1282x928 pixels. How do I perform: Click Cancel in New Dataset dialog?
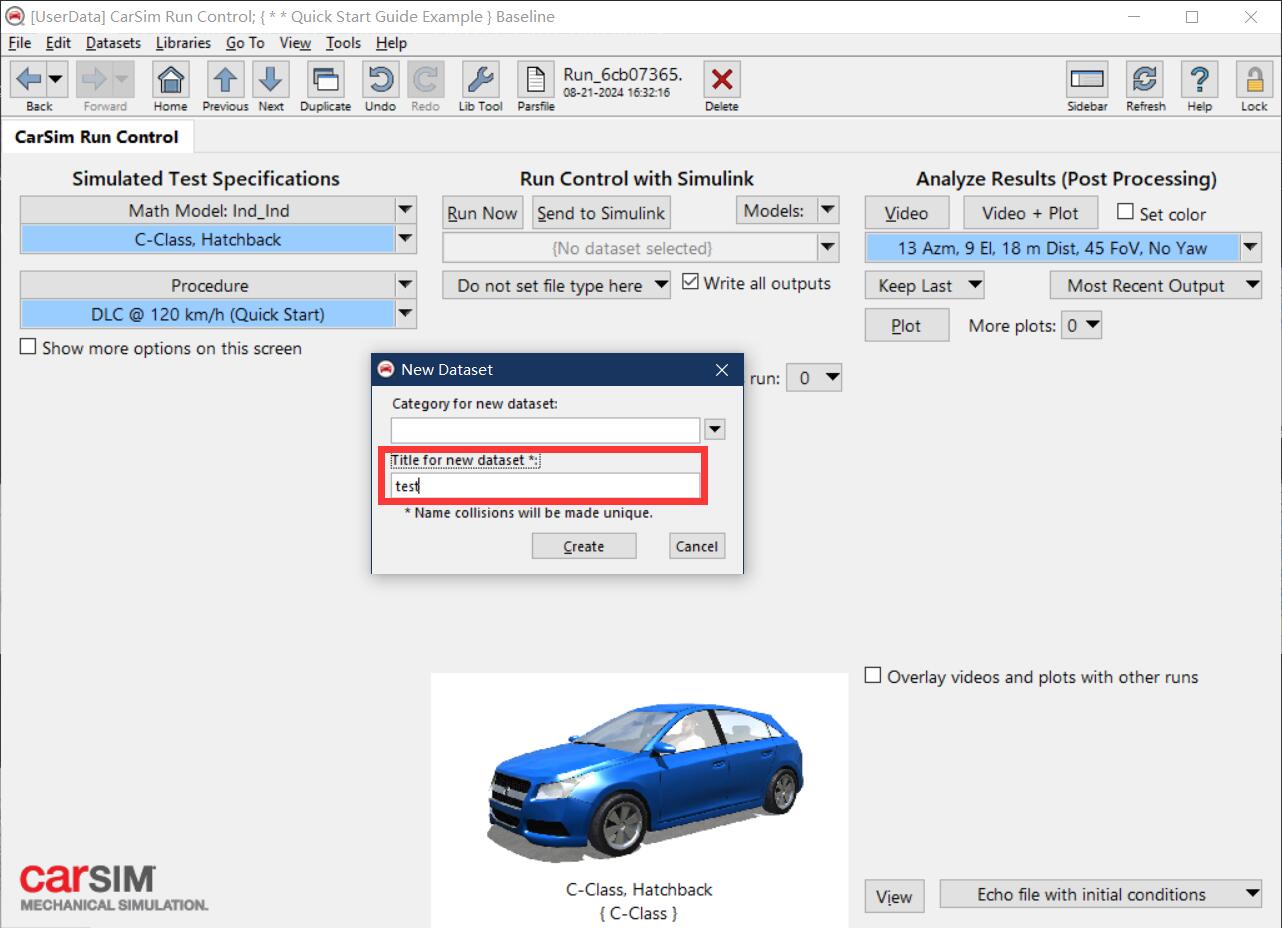[x=697, y=546]
